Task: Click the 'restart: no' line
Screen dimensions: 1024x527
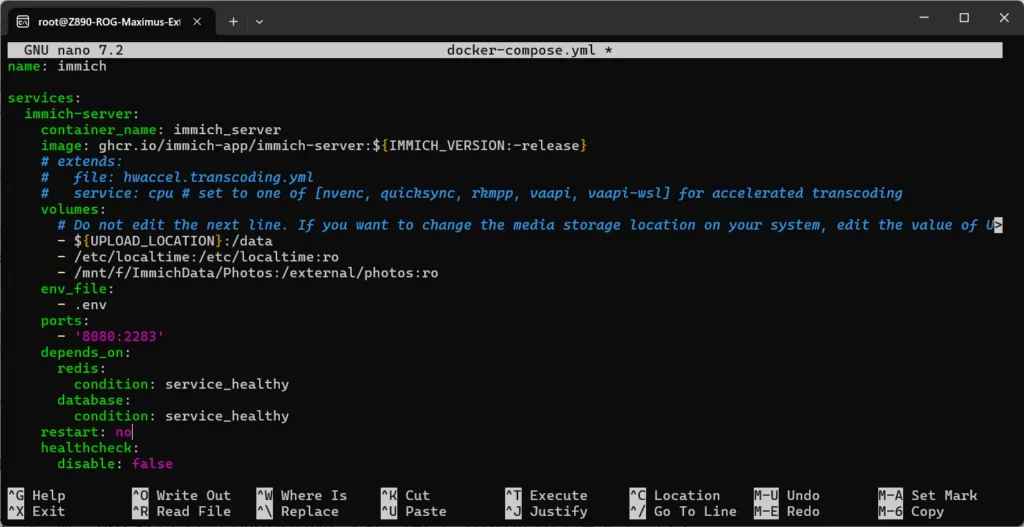Action: point(86,432)
